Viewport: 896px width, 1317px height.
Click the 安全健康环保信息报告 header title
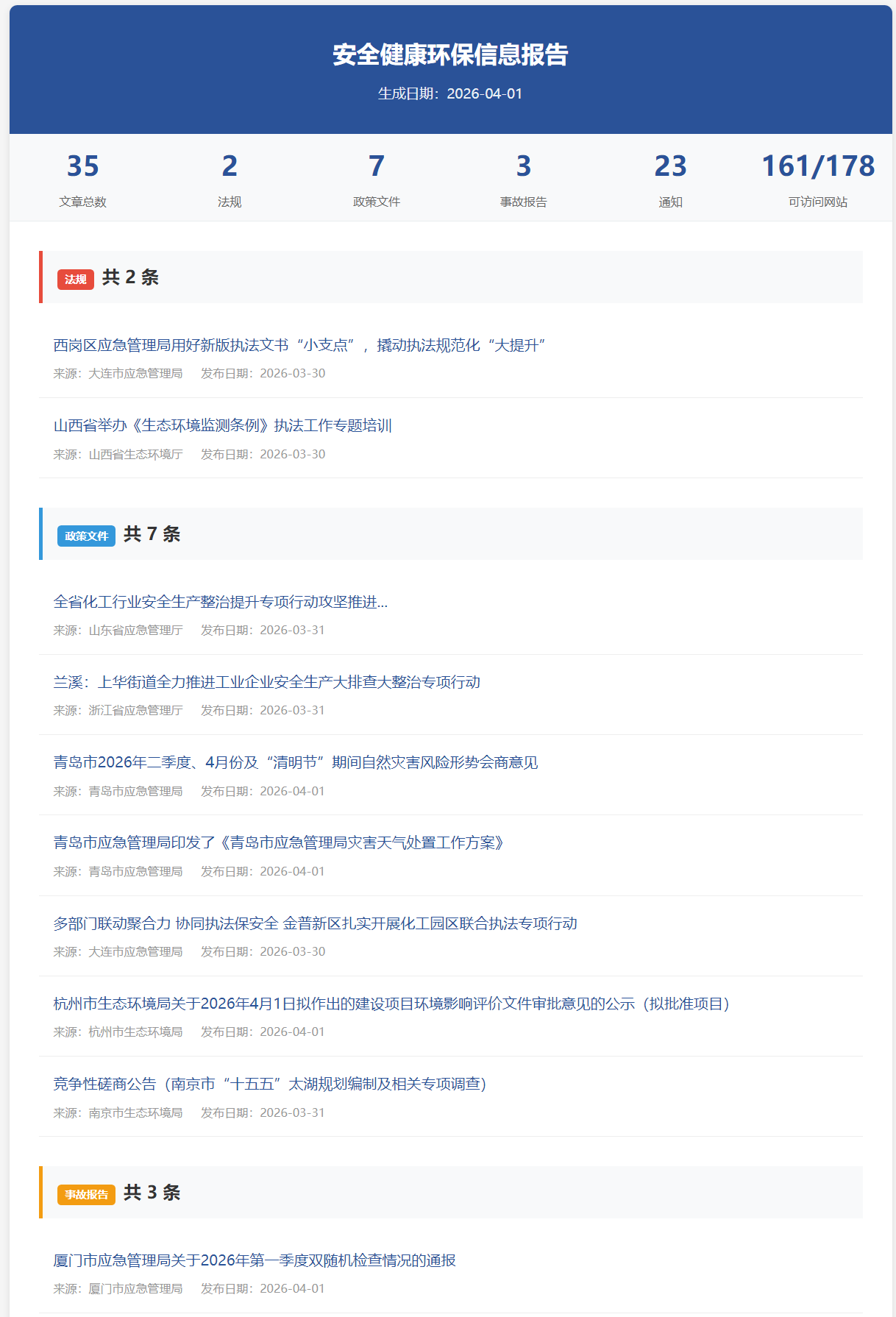pyautogui.click(x=450, y=55)
